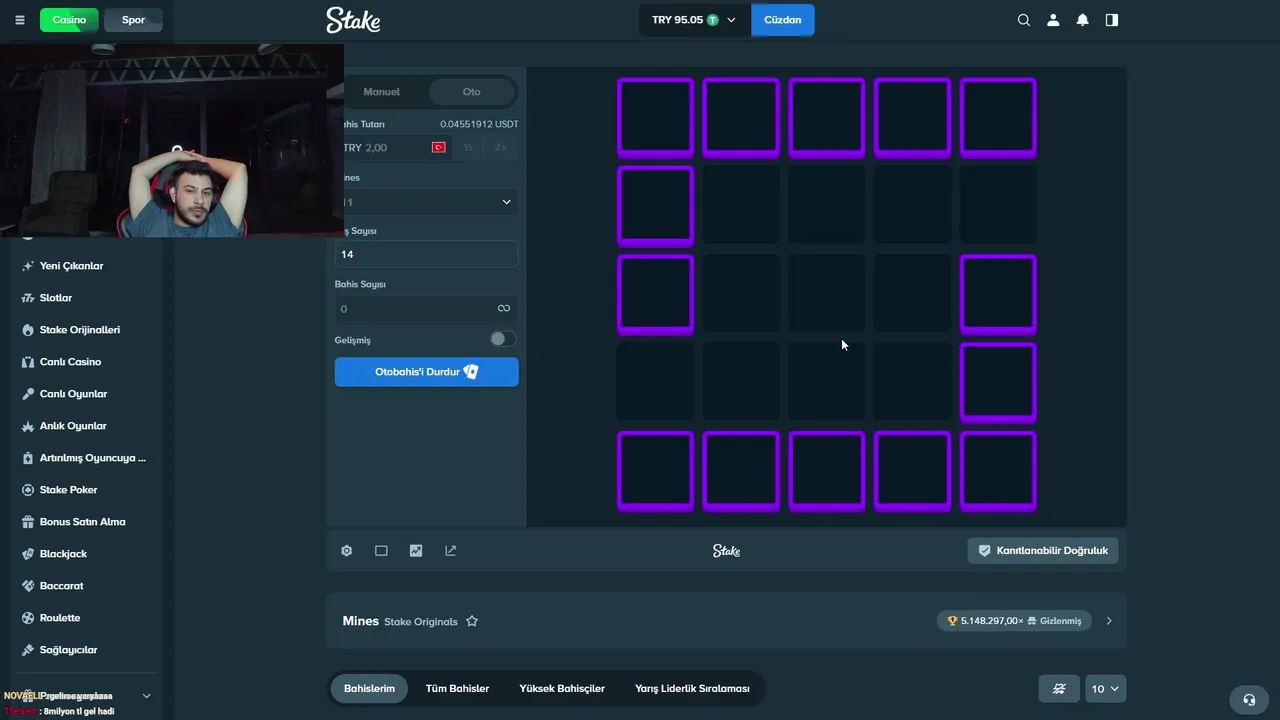Open the hamburger menu in top bar
1280x720 pixels.
click(x=20, y=20)
